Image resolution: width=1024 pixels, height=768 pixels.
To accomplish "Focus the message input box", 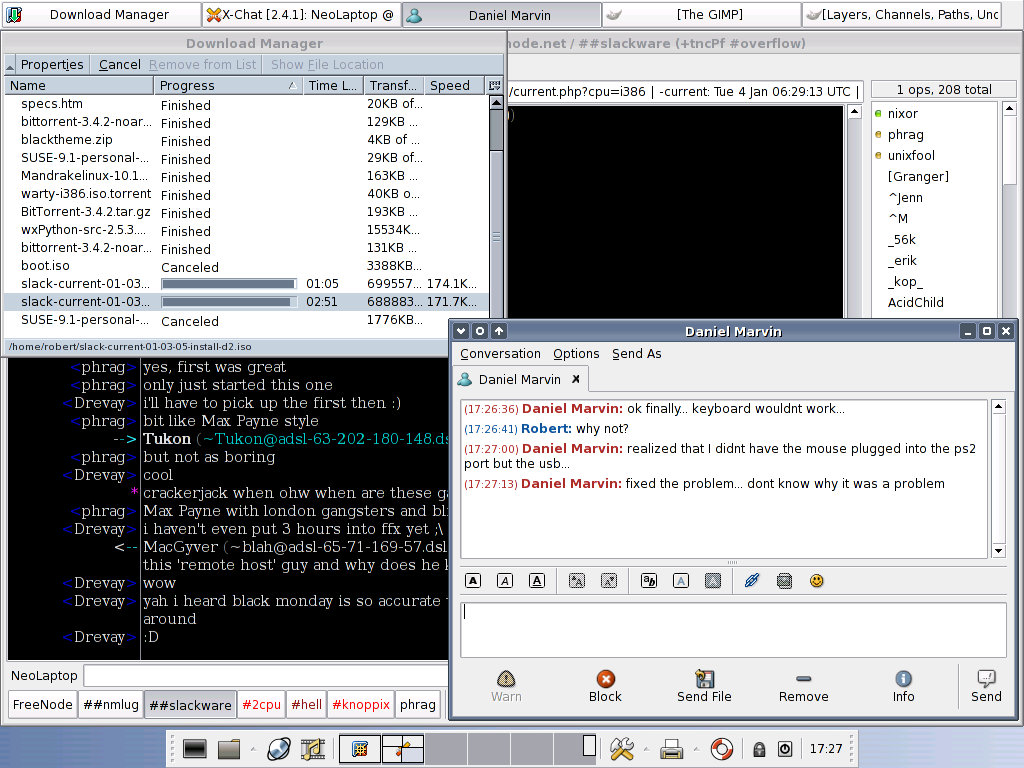I will pyautogui.click(x=733, y=630).
